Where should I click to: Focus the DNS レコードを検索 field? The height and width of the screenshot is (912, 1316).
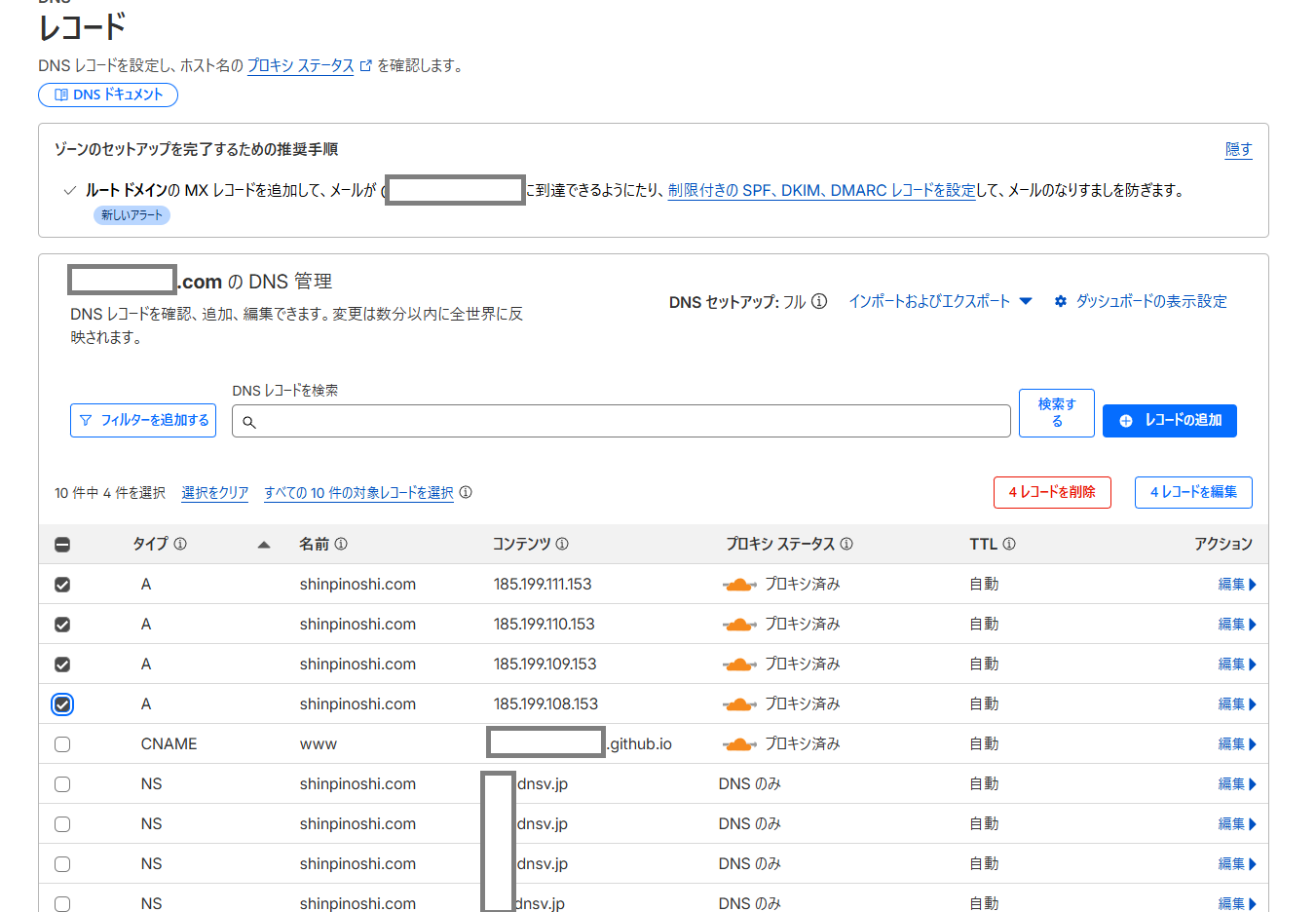(620, 421)
